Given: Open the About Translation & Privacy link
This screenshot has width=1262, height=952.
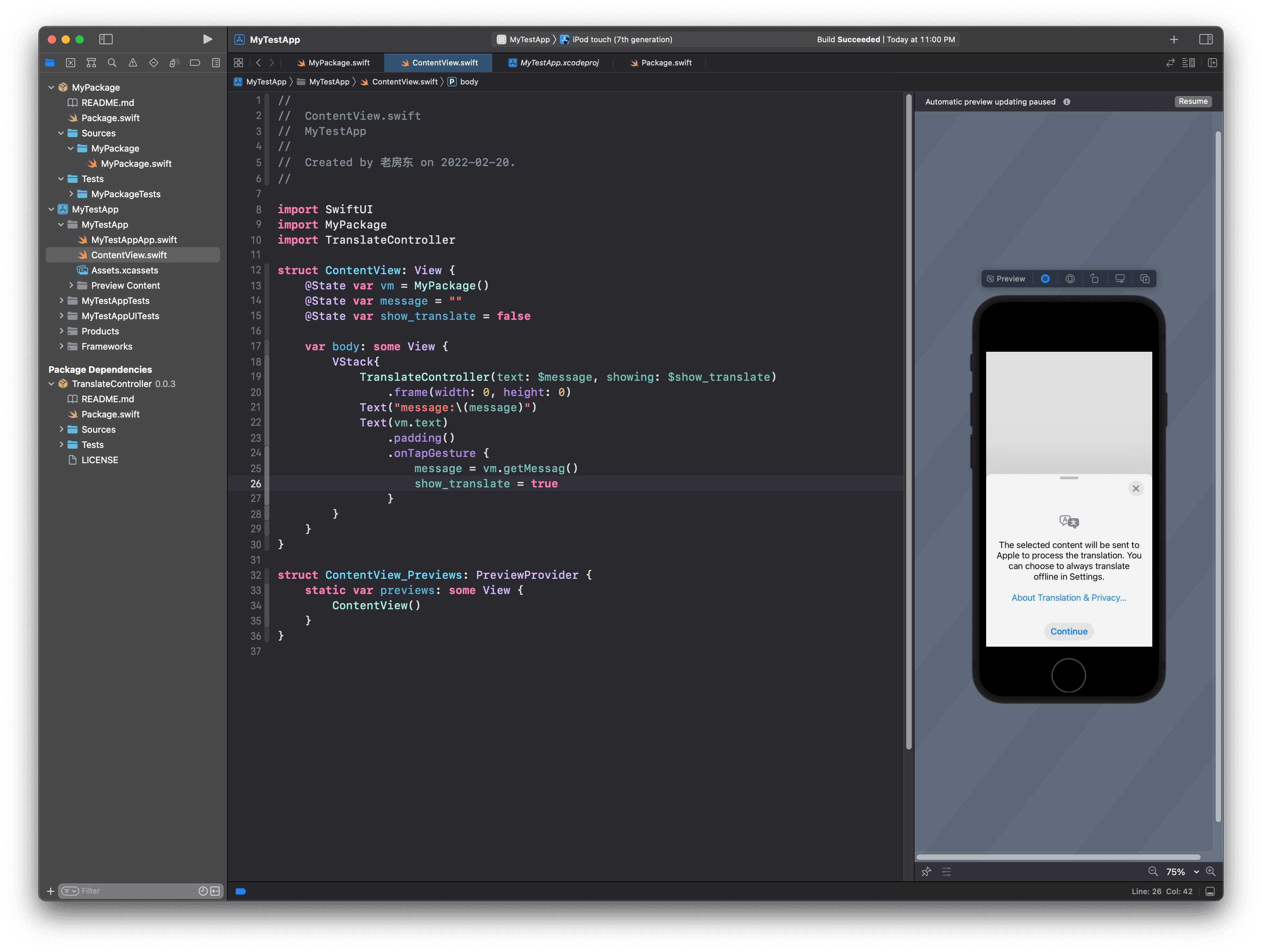Looking at the screenshot, I should (x=1068, y=598).
